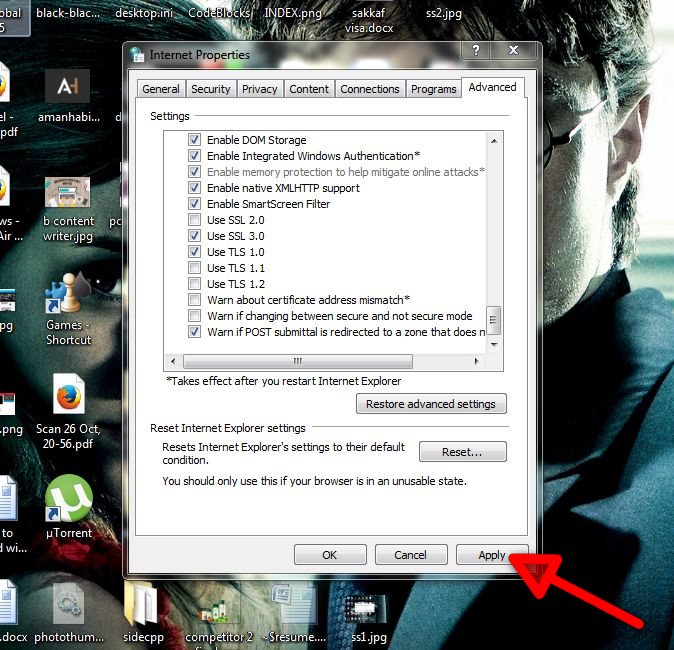Viewport: 674px width, 650px height.
Task: Enable the Use TLS 1.2 checkbox
Action: [194, 284]
